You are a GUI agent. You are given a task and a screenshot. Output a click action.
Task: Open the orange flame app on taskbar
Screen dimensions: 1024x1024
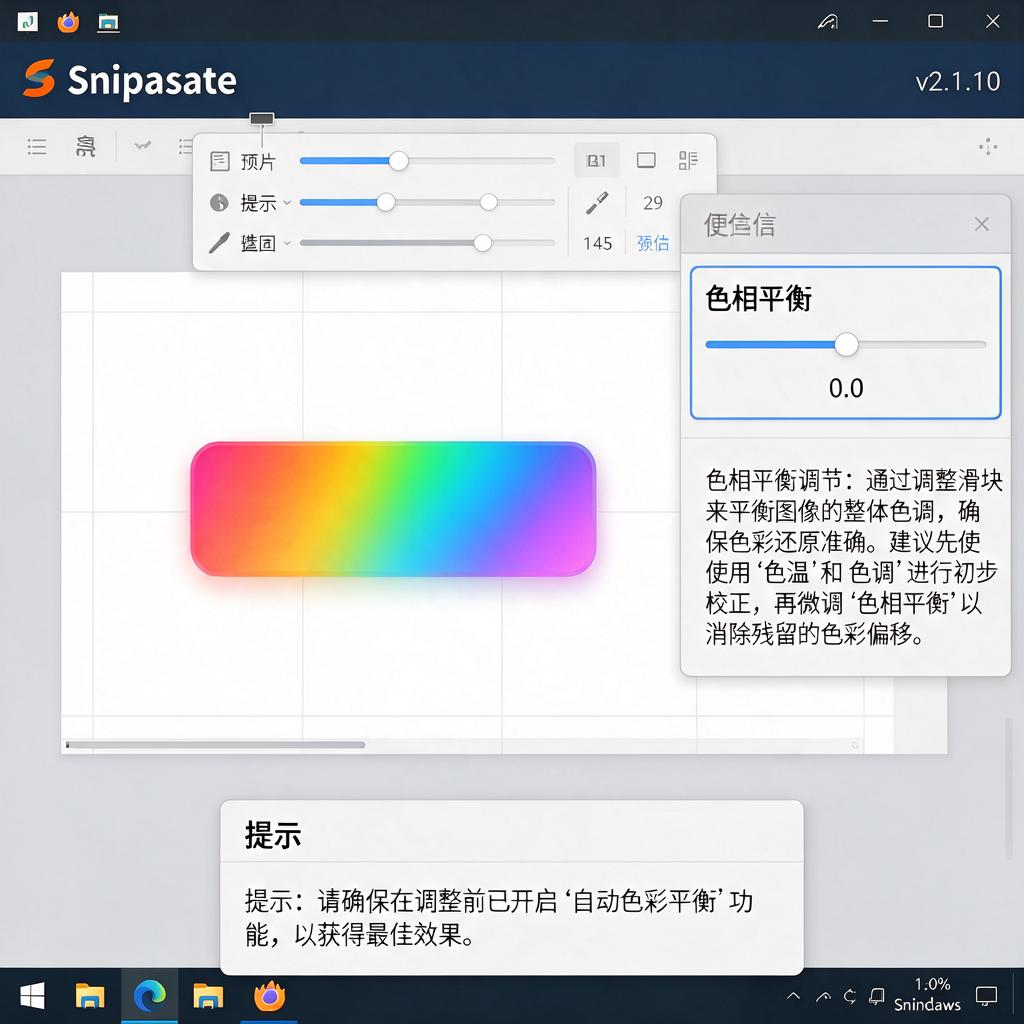[270, 996]
